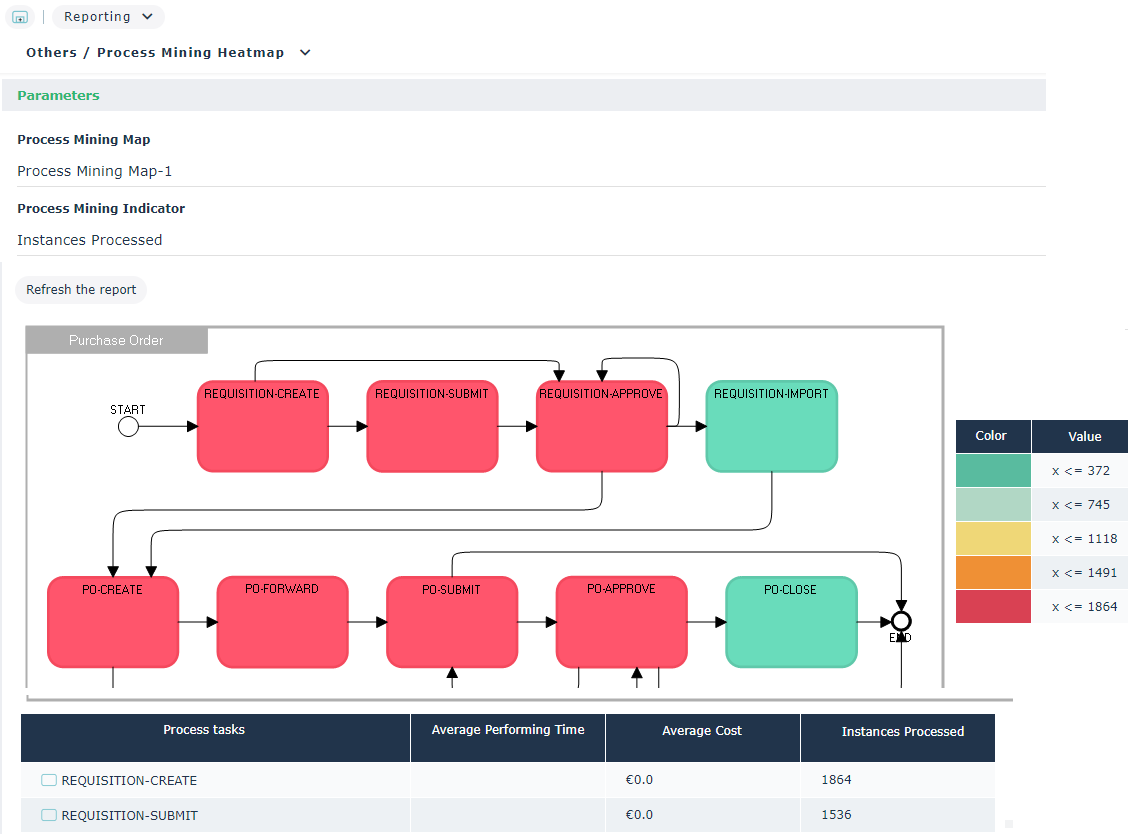This screenshot has width=1128, height=834.
Task: Click the home icon at top left
Action: click(20, 17)
